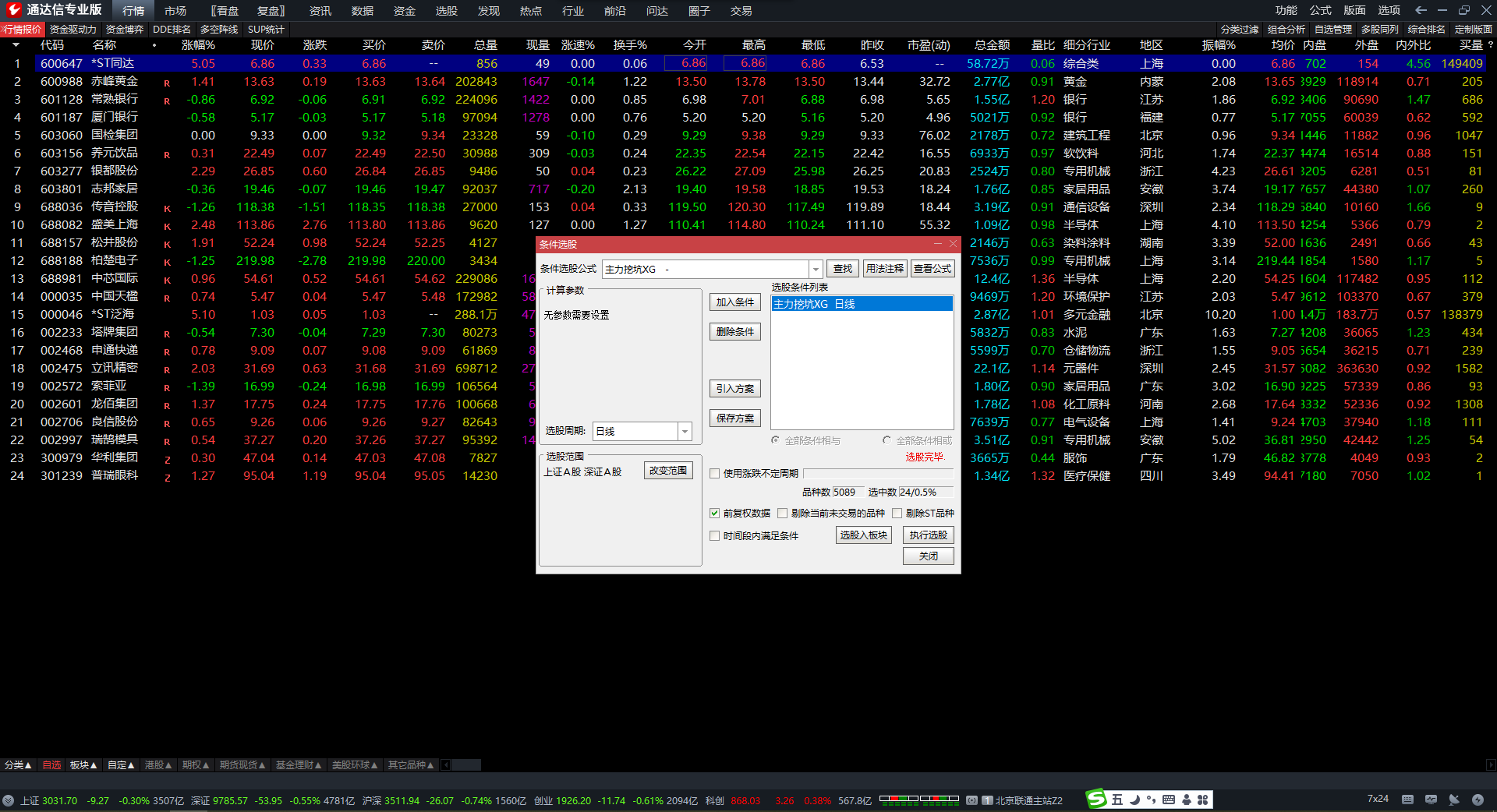Open the 条件选股公式 formula dropdown
The height and width of the screenshot is (812, 1497).
coord(816,269)
